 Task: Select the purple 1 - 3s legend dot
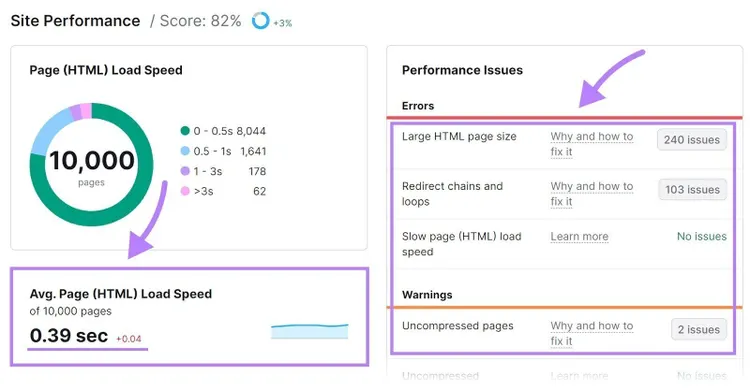point(185,171)
